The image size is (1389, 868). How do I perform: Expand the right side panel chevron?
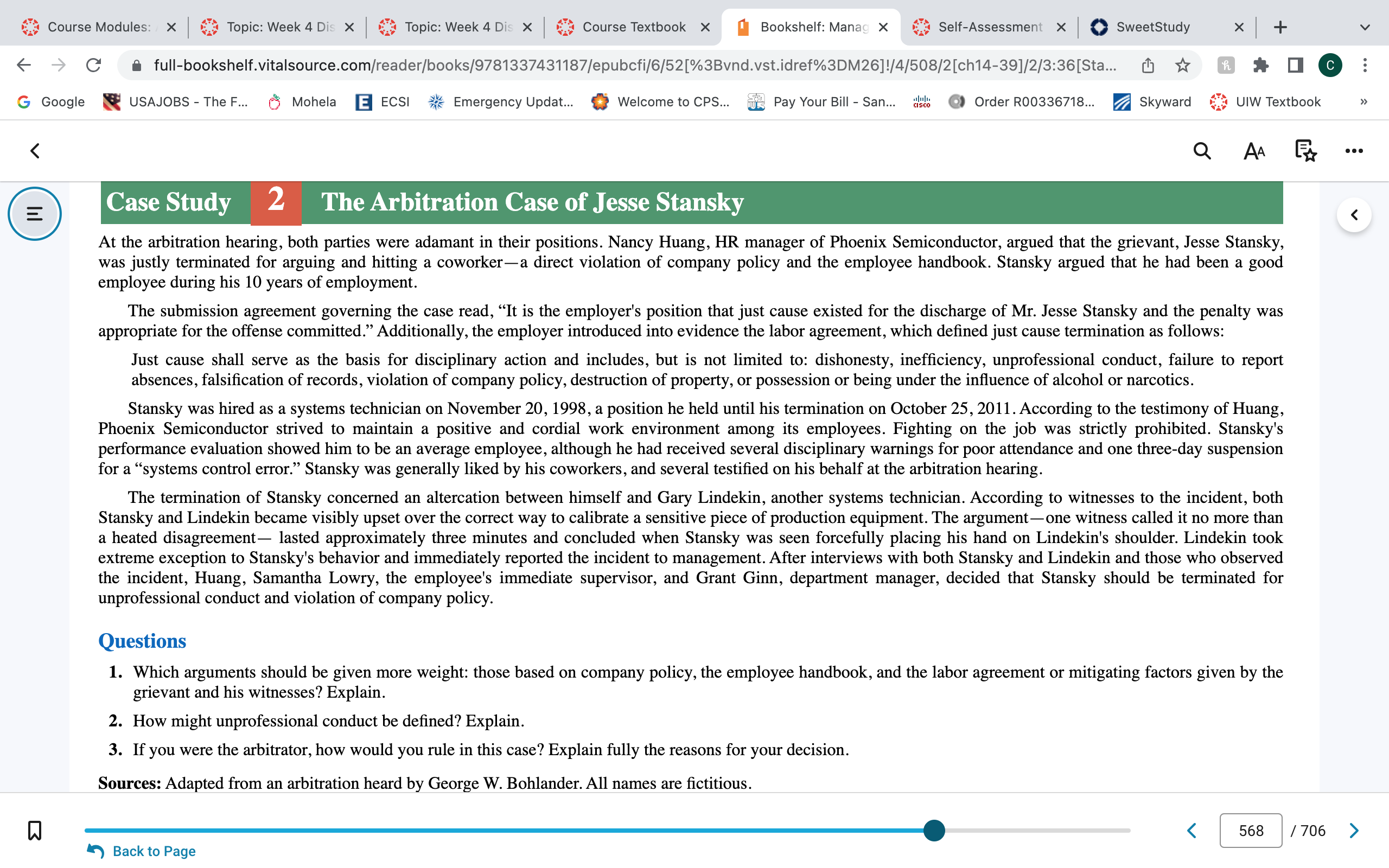[1354, 215]
